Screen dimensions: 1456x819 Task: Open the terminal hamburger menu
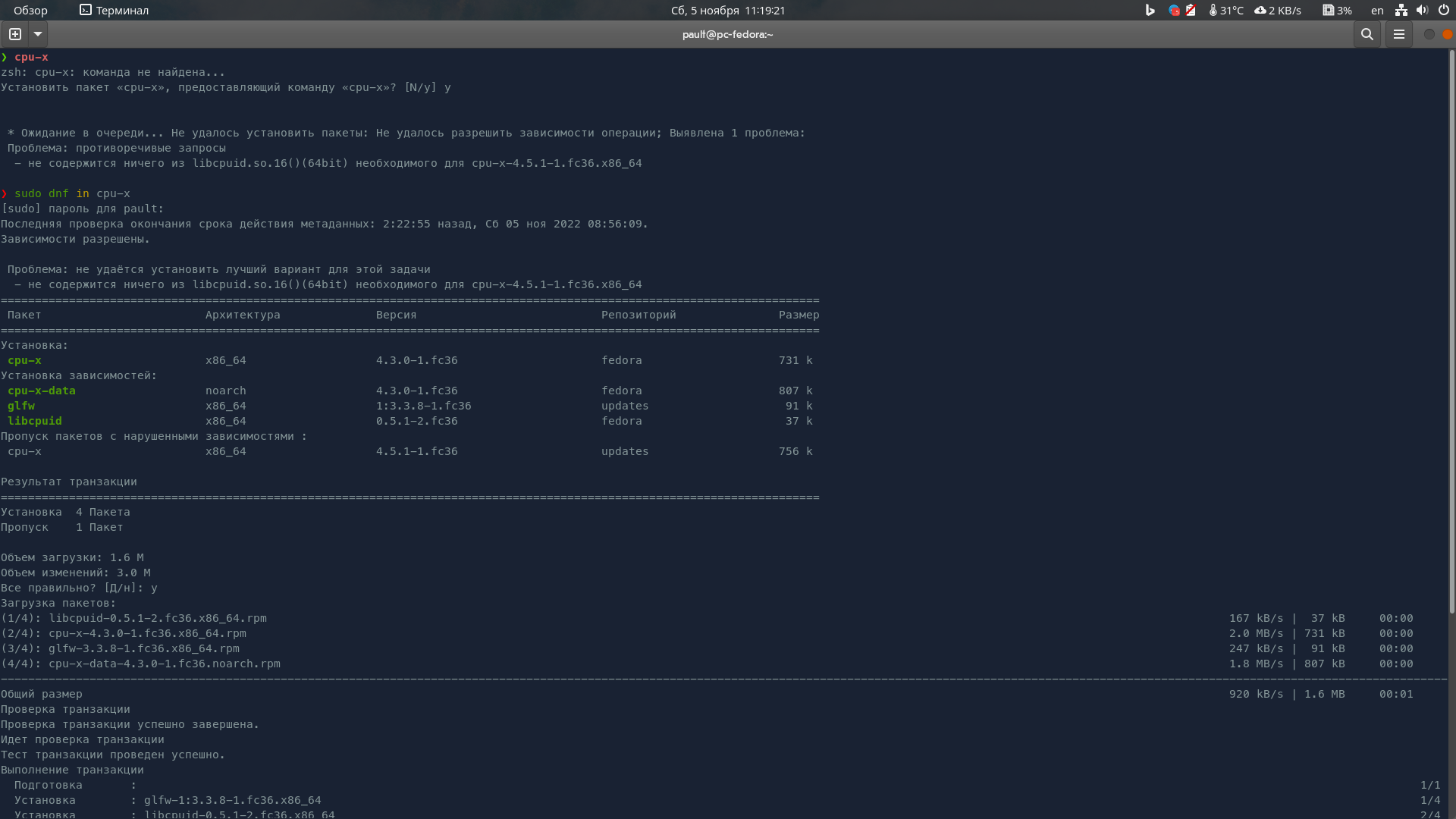tap(1398, 34)
